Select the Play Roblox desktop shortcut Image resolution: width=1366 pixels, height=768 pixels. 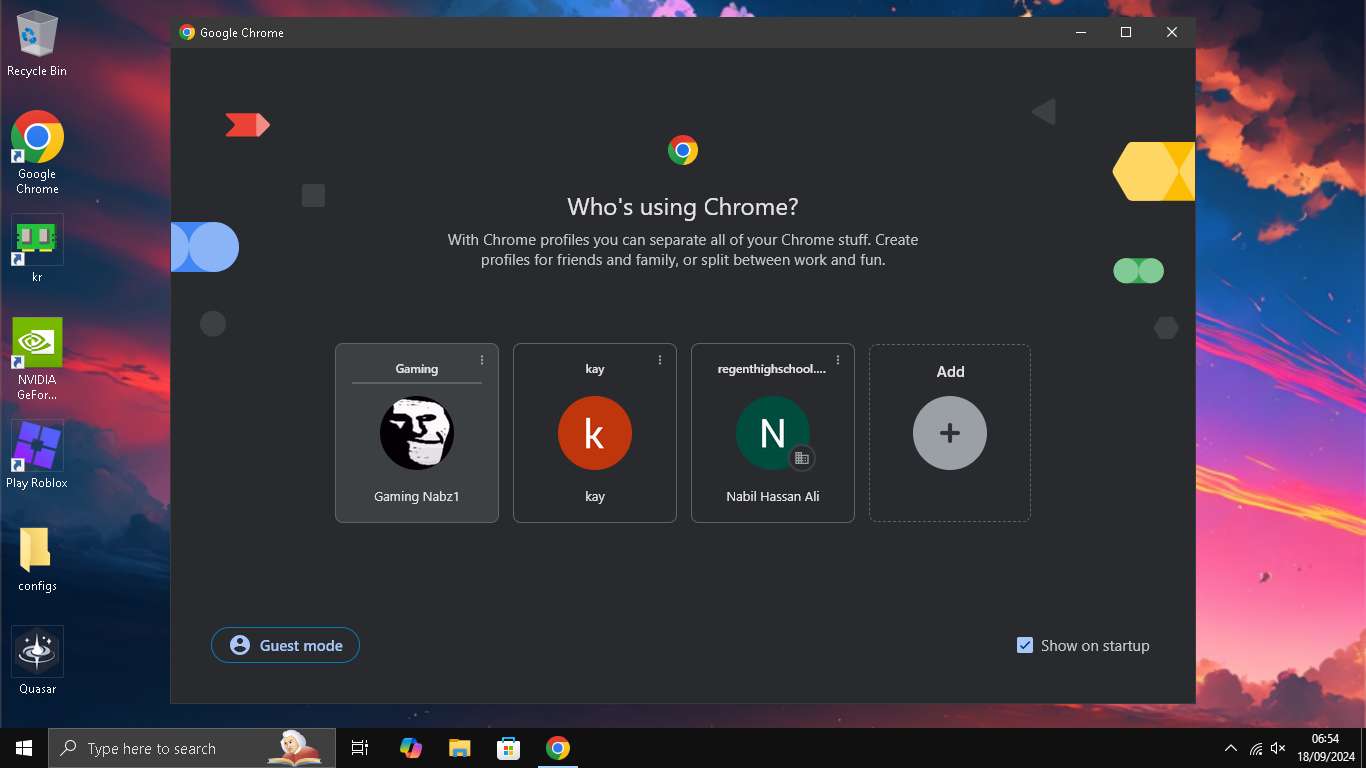pos(37,454)
